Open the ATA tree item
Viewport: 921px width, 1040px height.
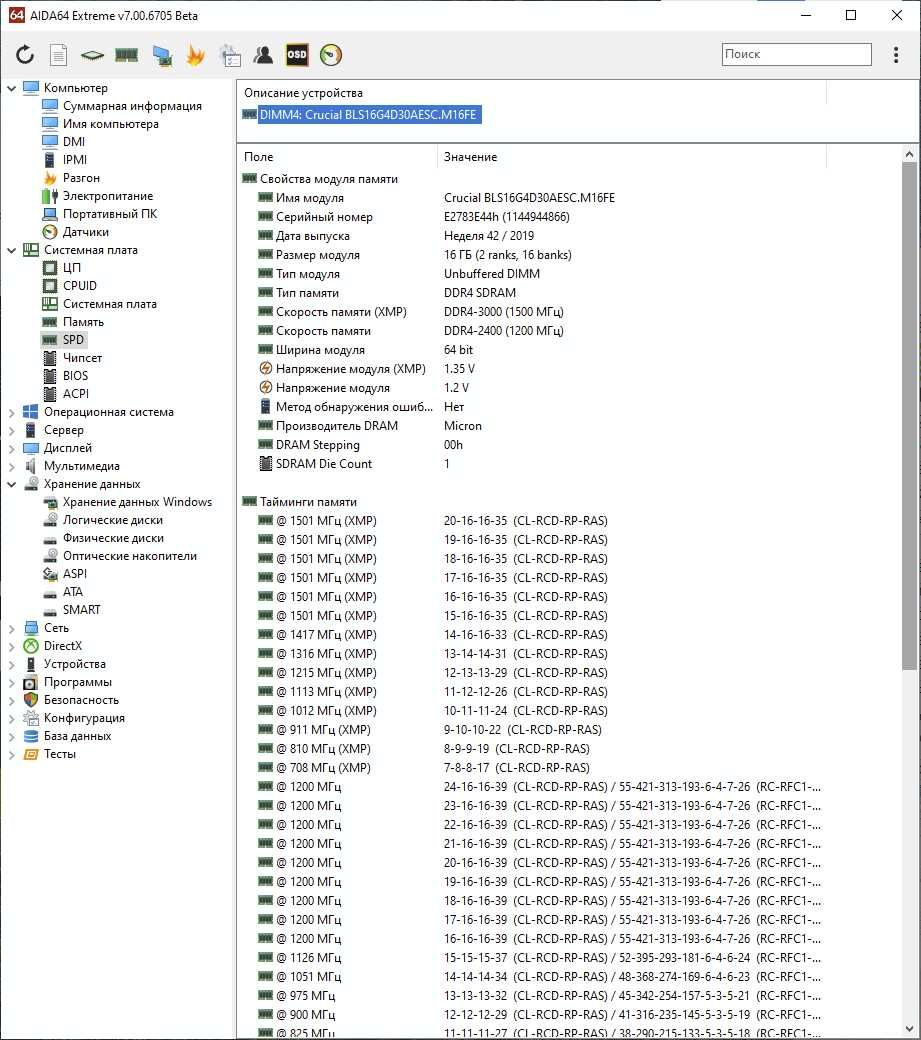(72, 592)
